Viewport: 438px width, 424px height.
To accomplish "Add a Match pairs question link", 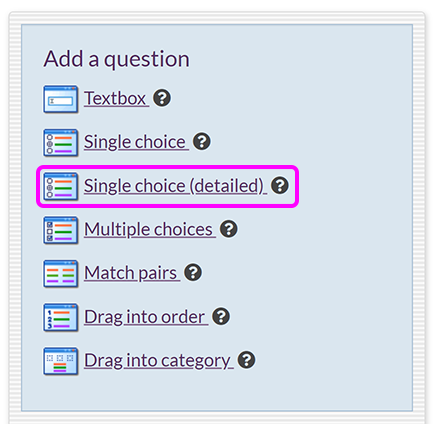I will tap(132, 273).
